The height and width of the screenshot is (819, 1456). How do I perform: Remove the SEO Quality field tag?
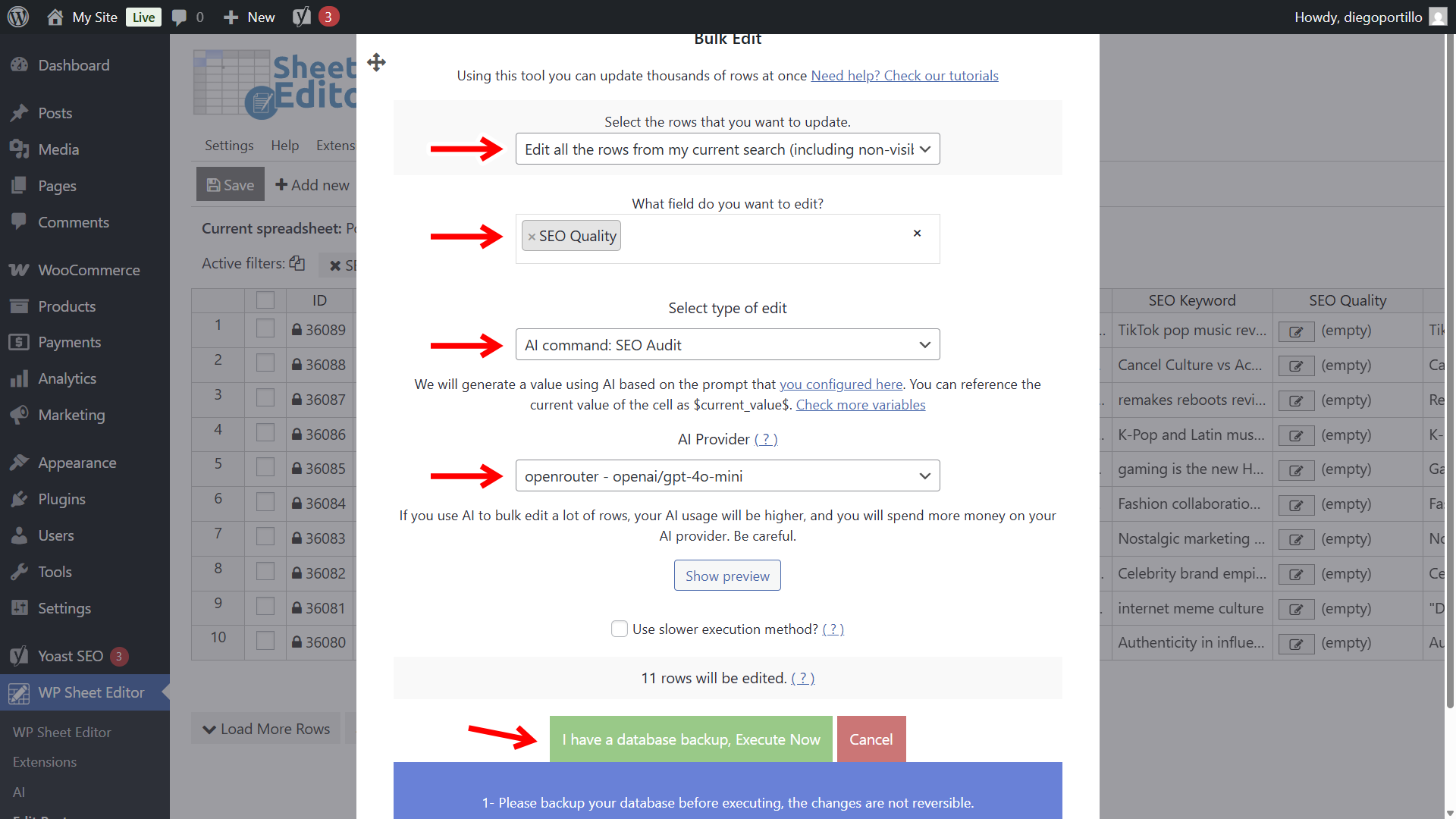532,237
